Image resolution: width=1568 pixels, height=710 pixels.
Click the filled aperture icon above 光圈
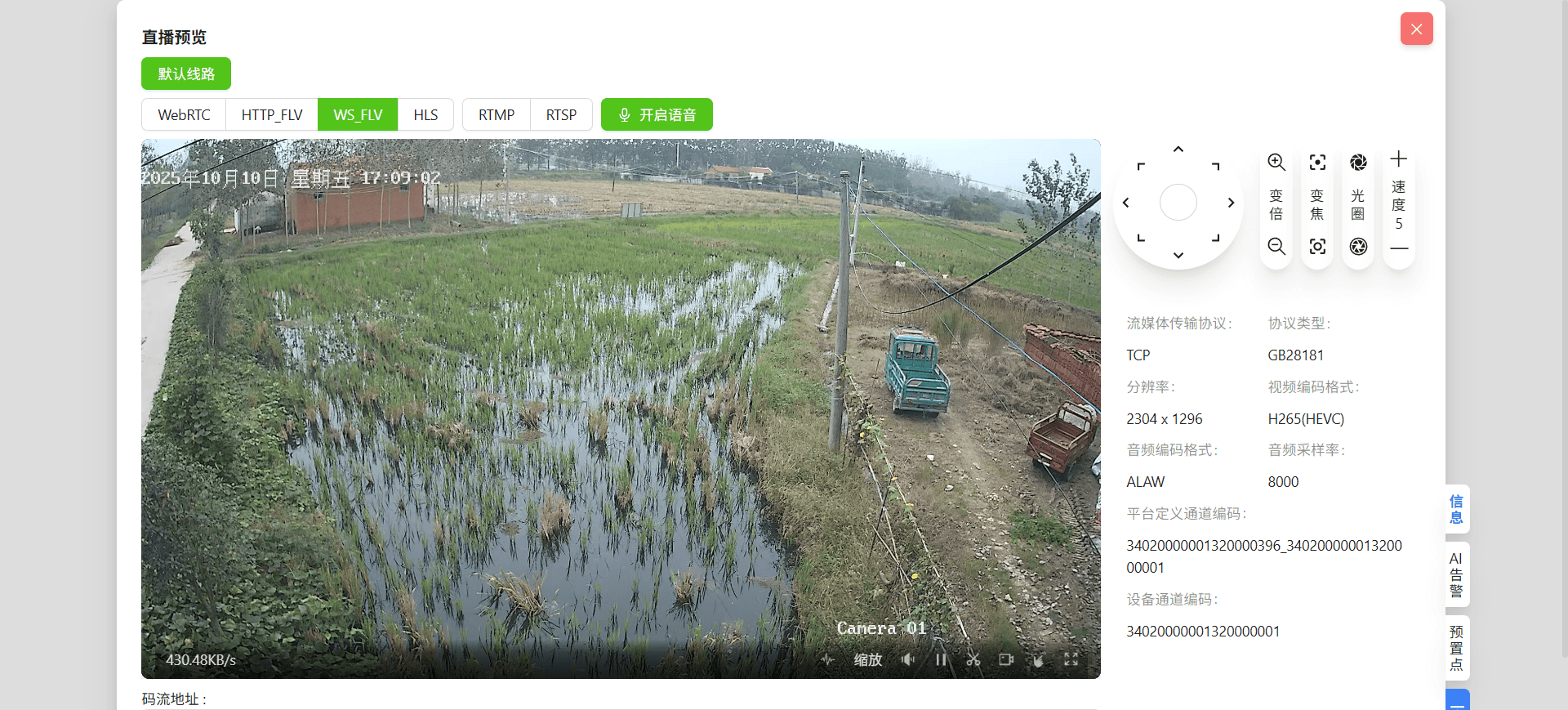coord(1357,162)
